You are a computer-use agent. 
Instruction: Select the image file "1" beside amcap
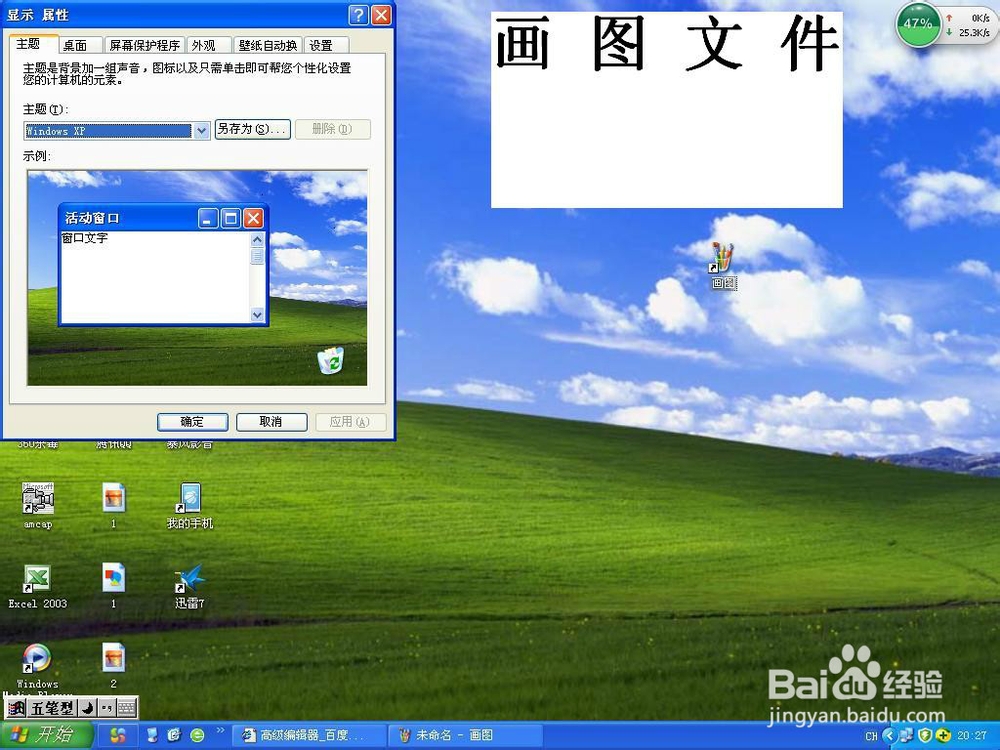pyautogui.click(x=114, y=505)
